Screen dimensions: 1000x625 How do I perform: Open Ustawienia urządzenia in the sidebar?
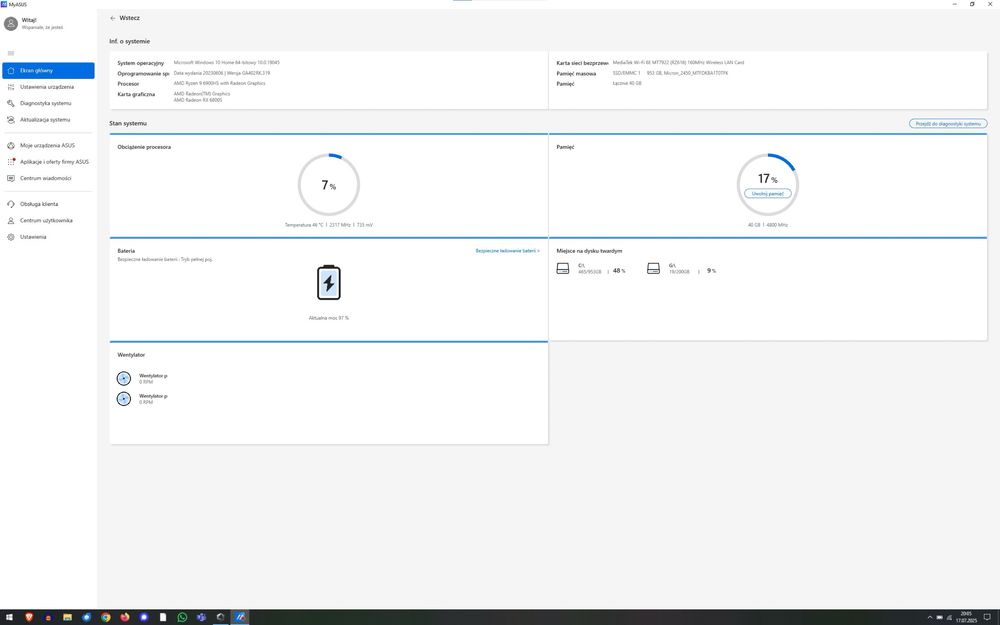point(48,87)
